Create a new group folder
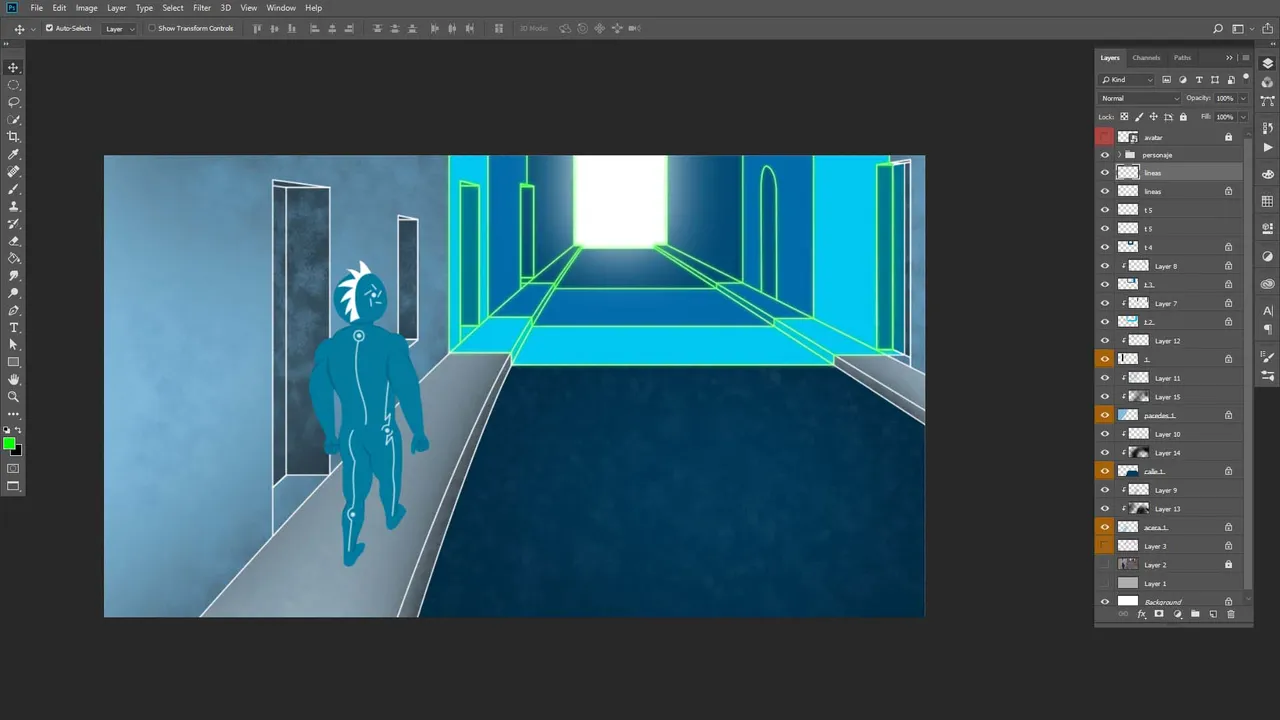1280x720 pixels. click(x=1195, y=614)
